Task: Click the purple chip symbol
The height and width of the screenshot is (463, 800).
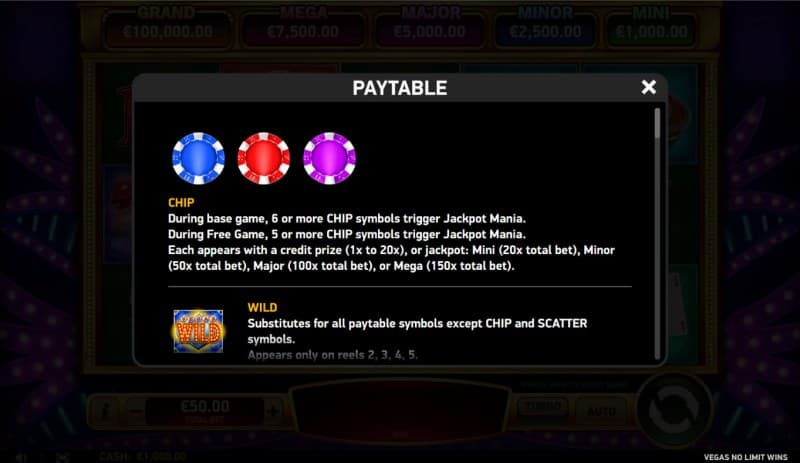Action: click(329, 158)
